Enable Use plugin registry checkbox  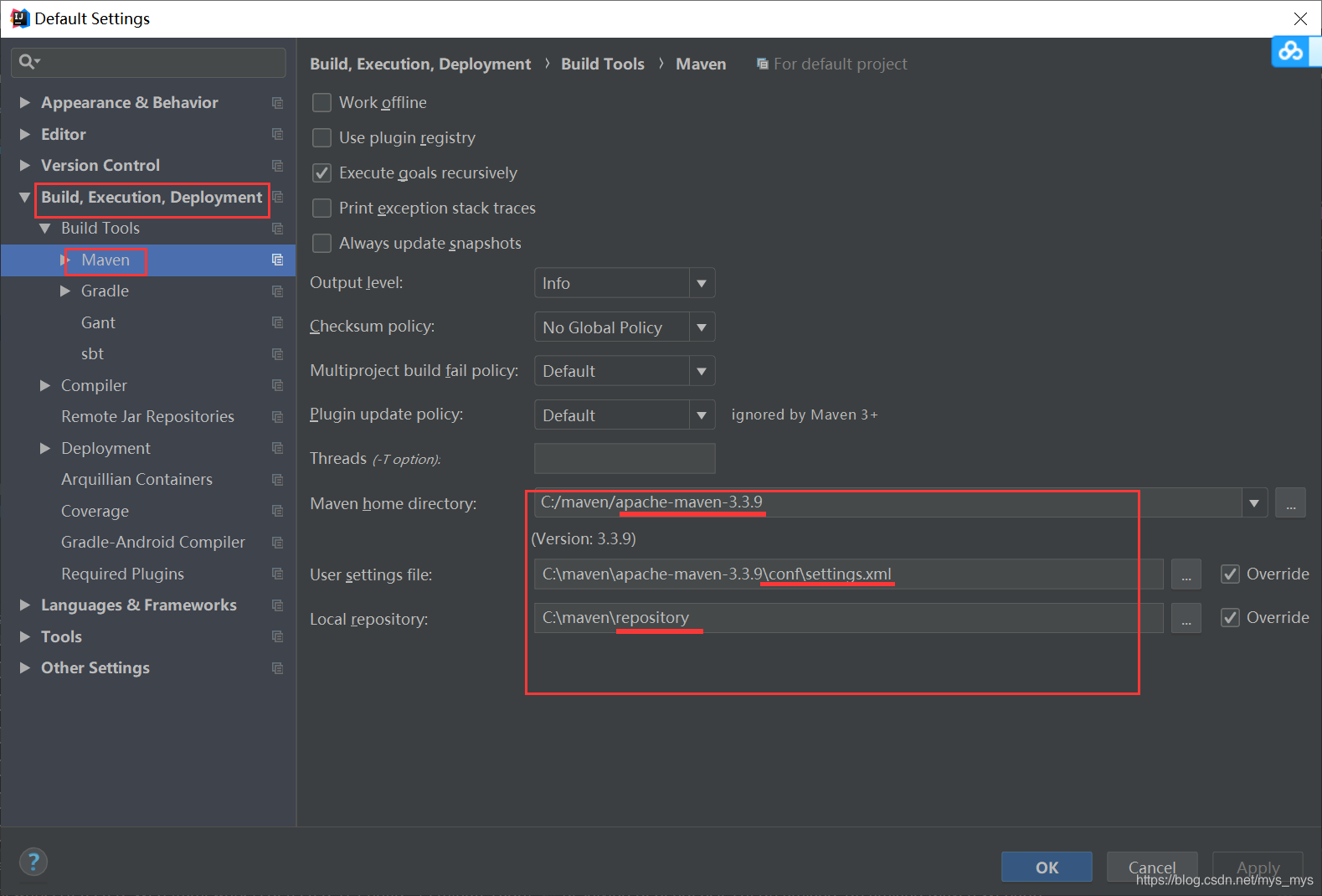321,137
